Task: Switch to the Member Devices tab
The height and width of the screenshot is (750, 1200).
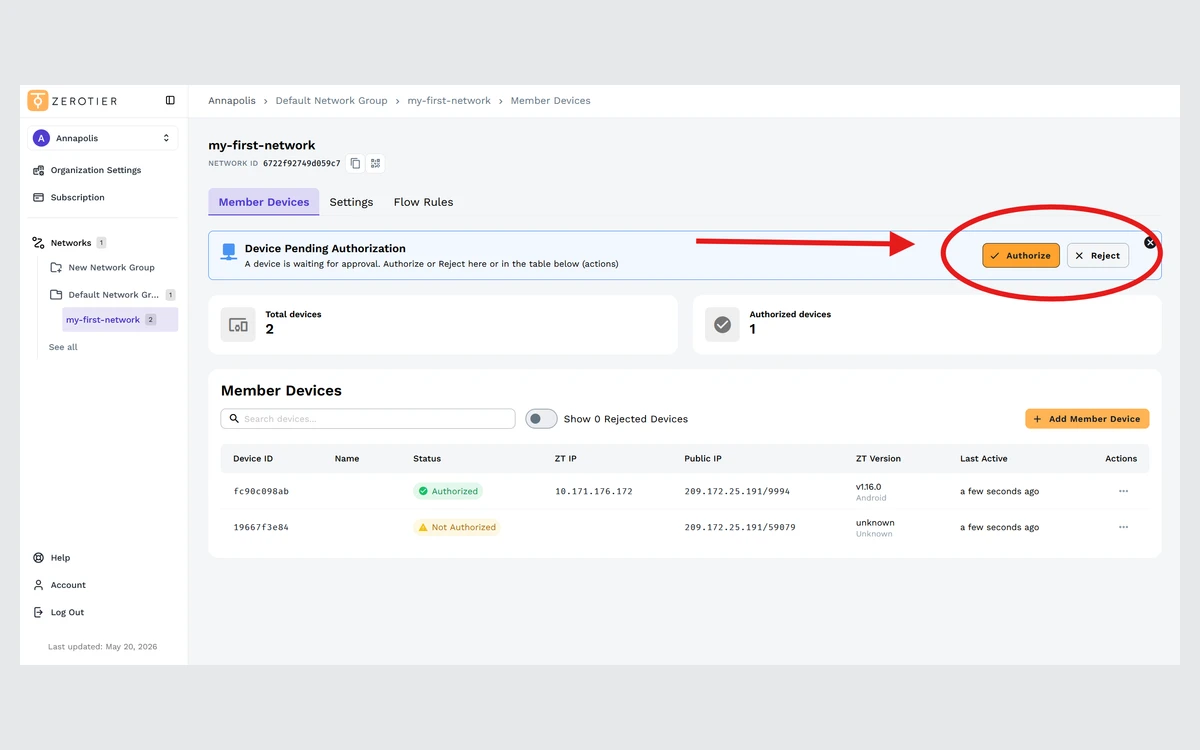Action: 264,202
